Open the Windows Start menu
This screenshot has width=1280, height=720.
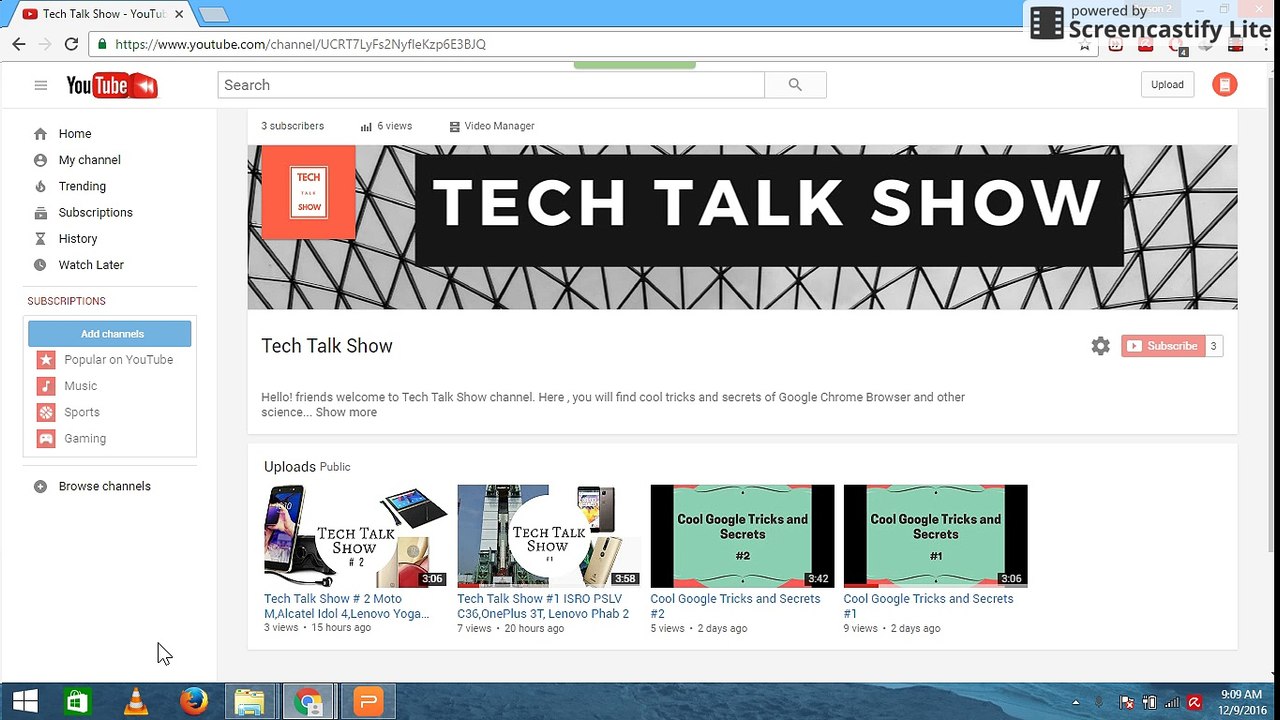pos(25,701)
